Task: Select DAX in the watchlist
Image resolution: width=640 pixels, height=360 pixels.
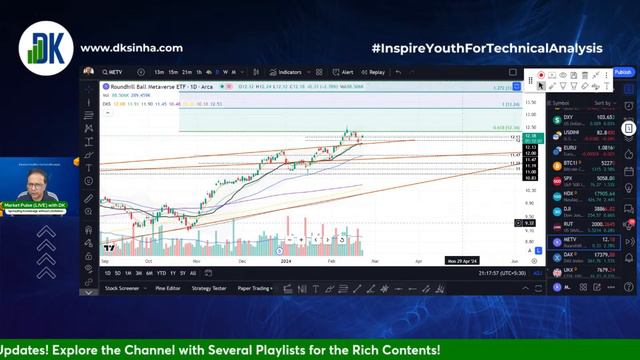Action: [x=584, y=257]
